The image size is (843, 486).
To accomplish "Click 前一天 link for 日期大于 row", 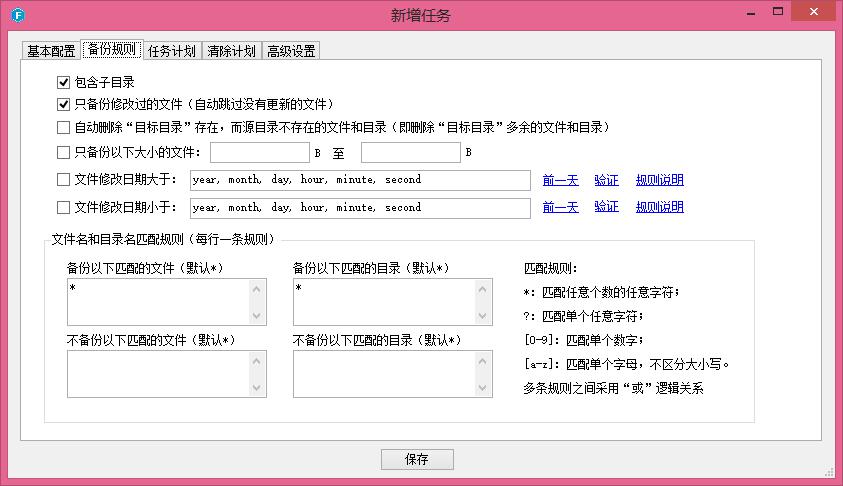I will click(560, 180).
